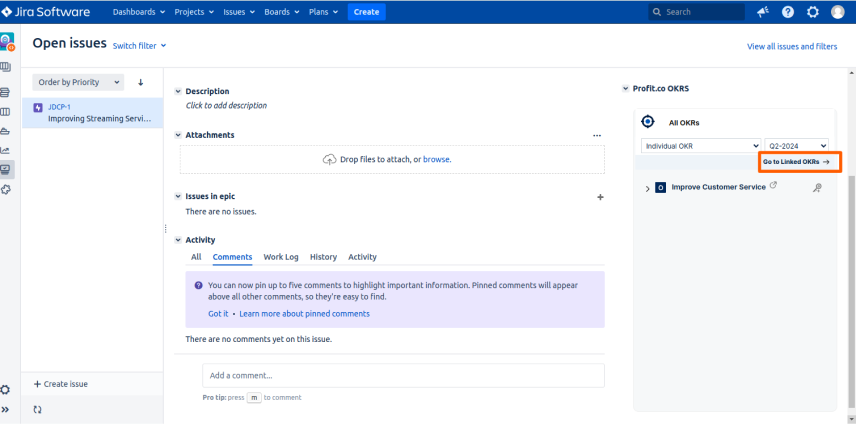Open the project avatar in sidebar
The height and width of the screenshot is (424, 856).
[x=7, y=42]
